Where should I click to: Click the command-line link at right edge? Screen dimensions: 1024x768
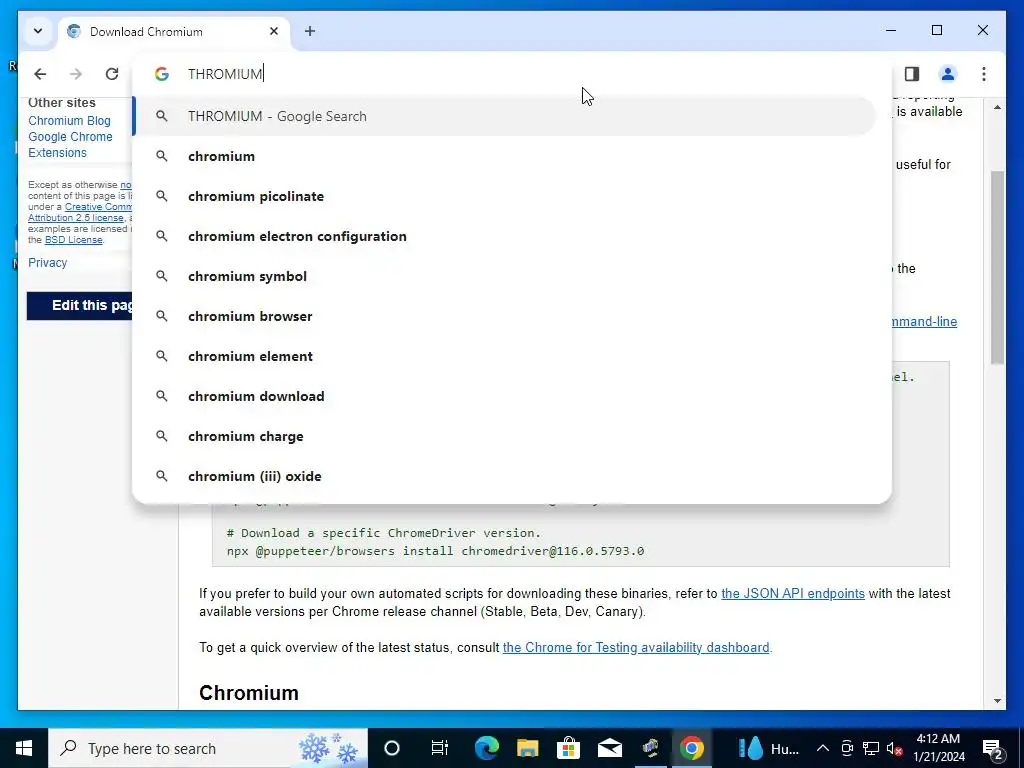click(x=924, y=321)
